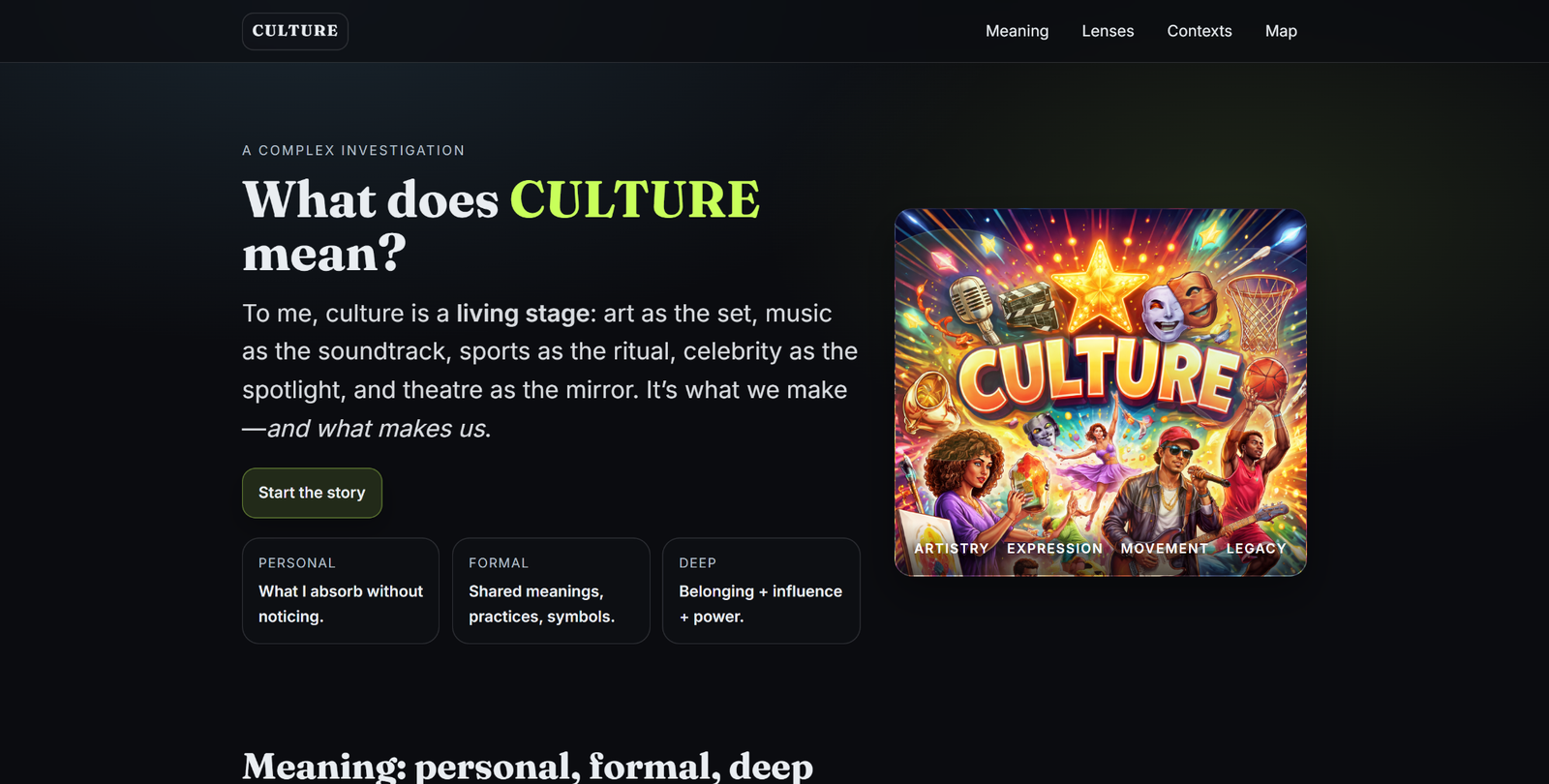Select the DEEP definition card
This screenshot has width=1549, height=784.
(x=761, y=590)
